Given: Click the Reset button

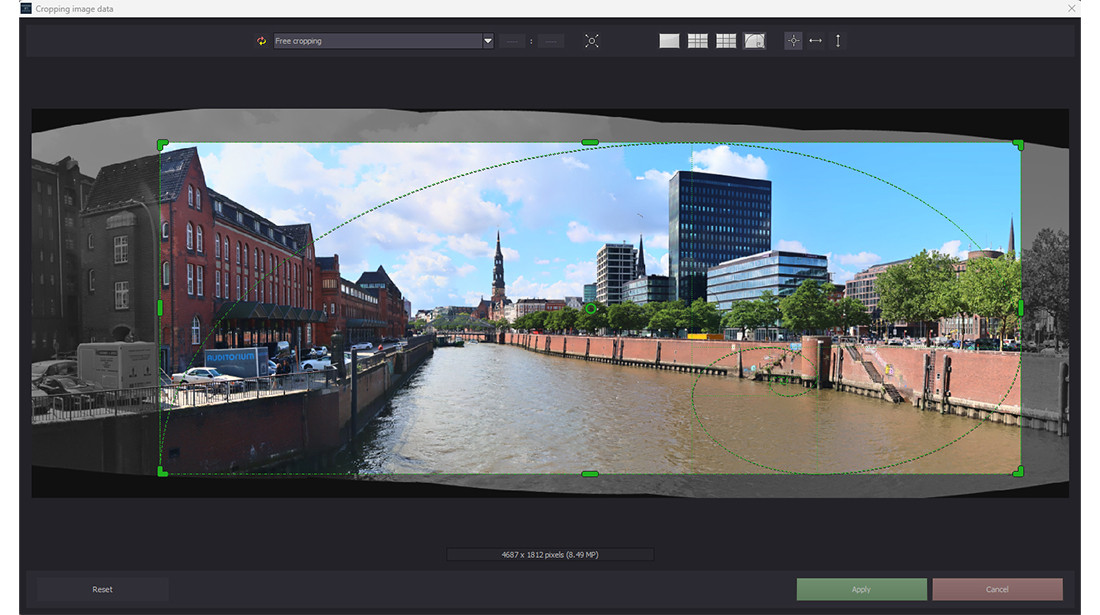Looking at the screenshot, I should pyautogui.click(x=102, y=589).
